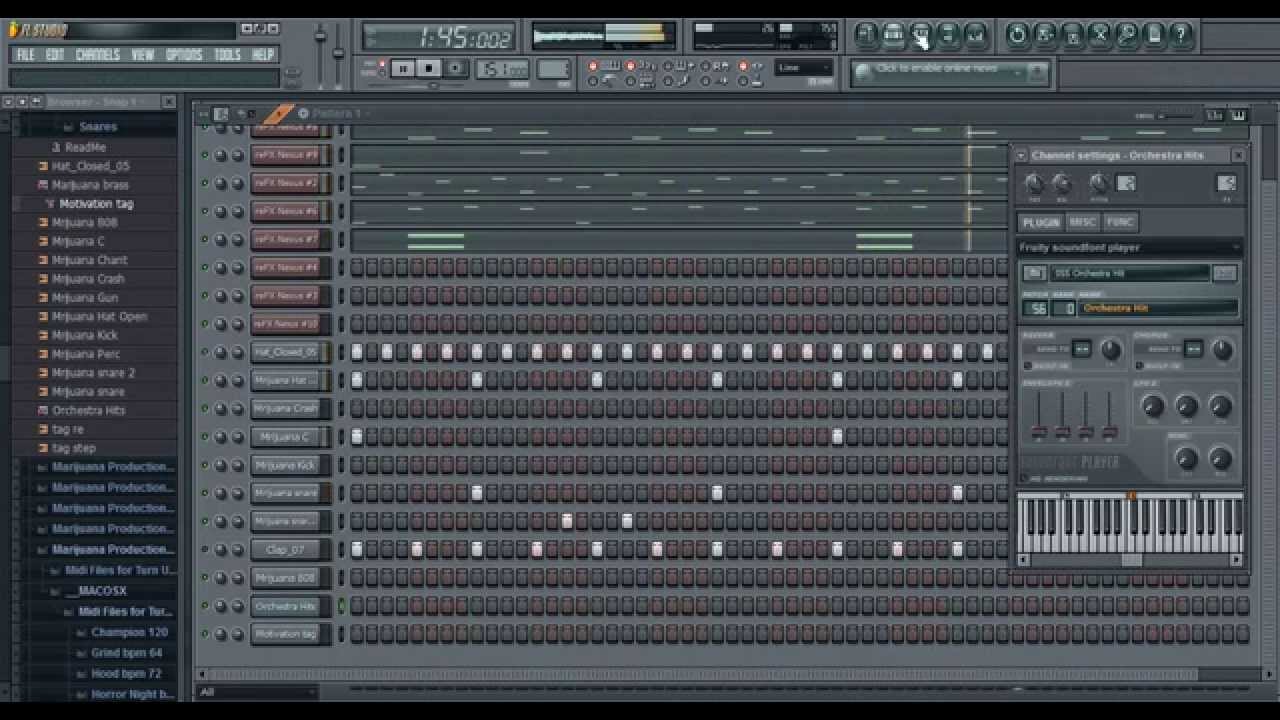Open the audio editor scissors icon
Viewport: 1280px width, 720px height.
coord(1099,35)
